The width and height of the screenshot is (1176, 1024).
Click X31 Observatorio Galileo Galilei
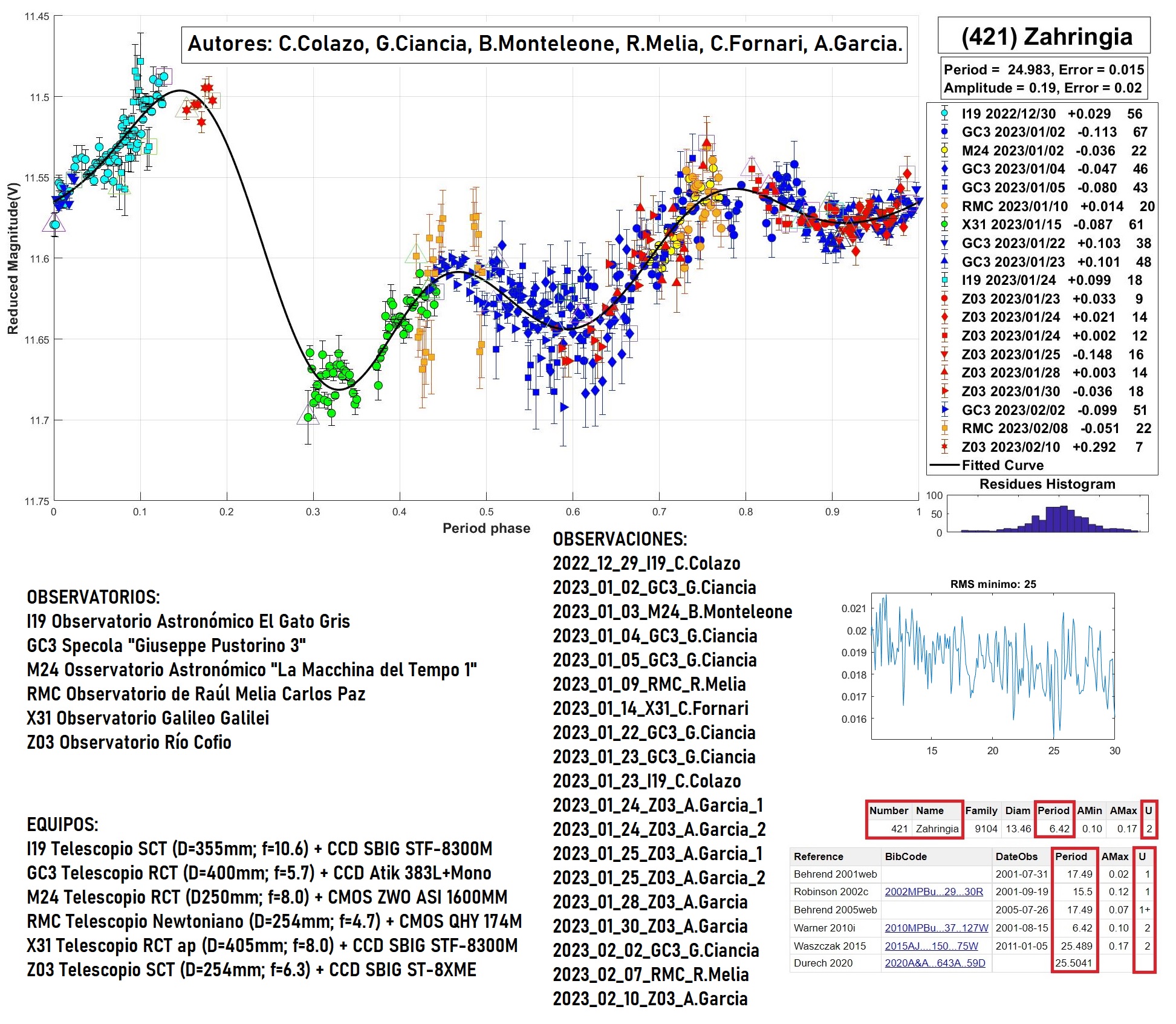[148, 718]
